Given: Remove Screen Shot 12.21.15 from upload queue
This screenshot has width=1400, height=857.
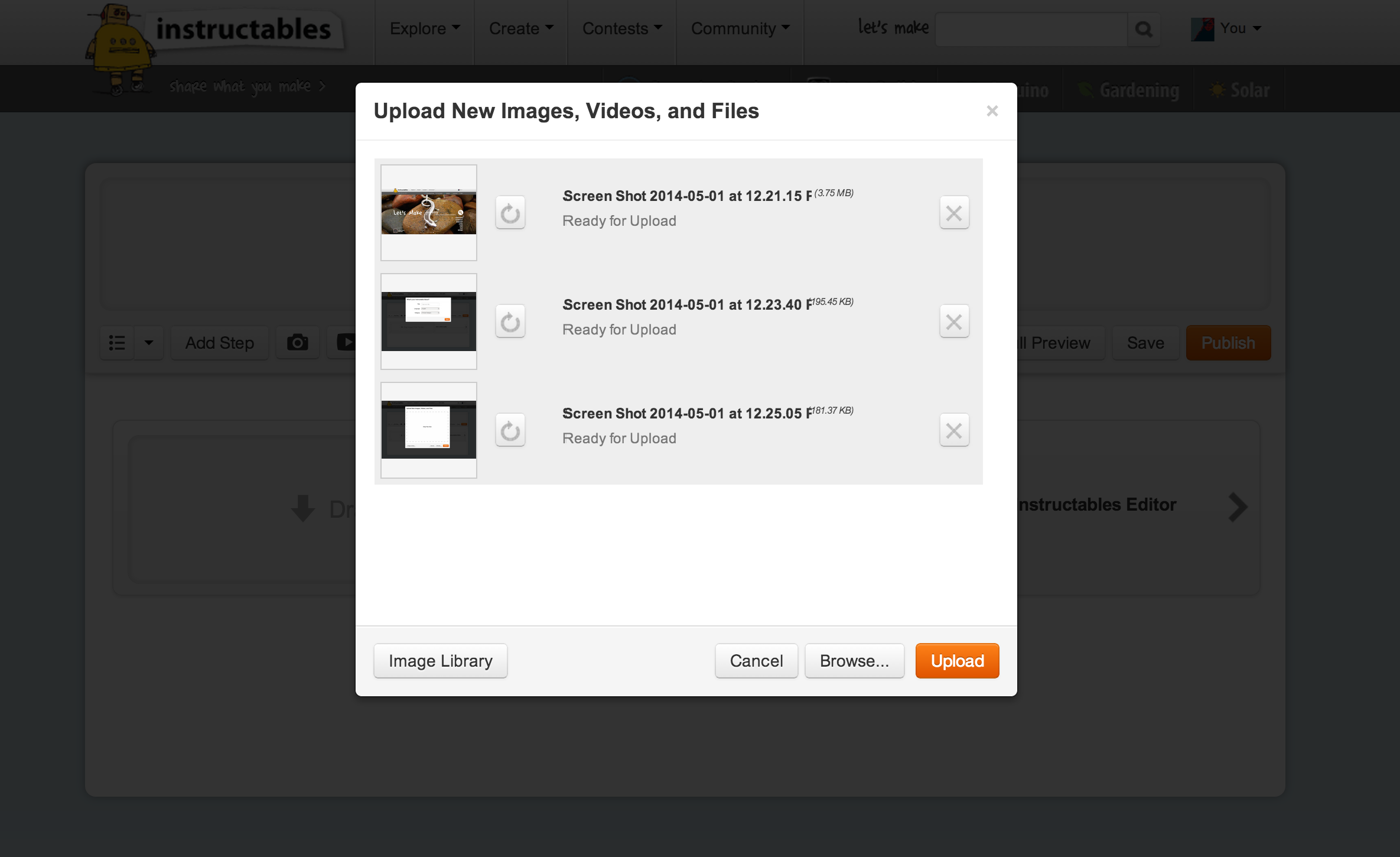Looking at the screenshot, I should pos(954,212).
